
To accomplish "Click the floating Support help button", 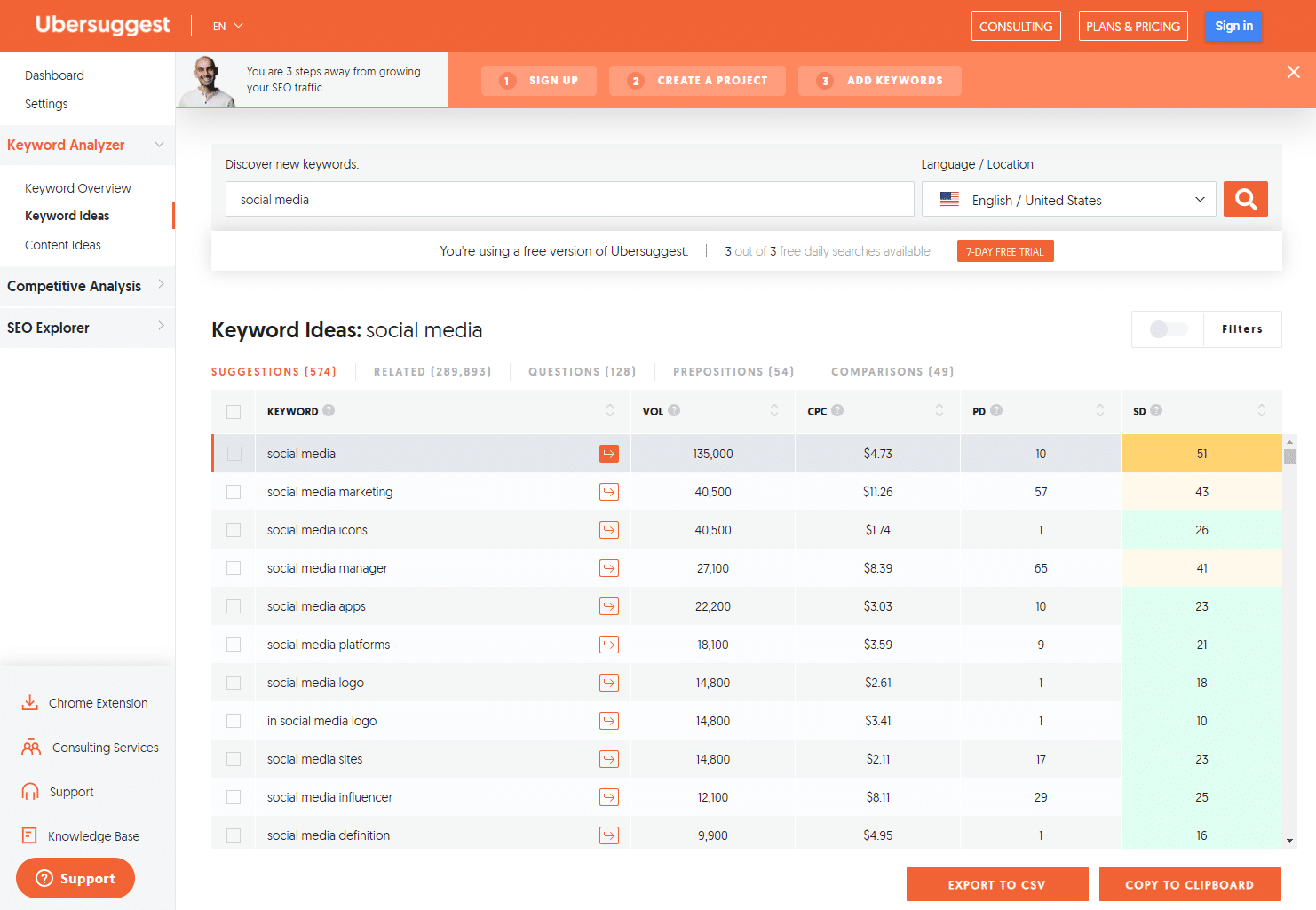I will click(75, 878).
